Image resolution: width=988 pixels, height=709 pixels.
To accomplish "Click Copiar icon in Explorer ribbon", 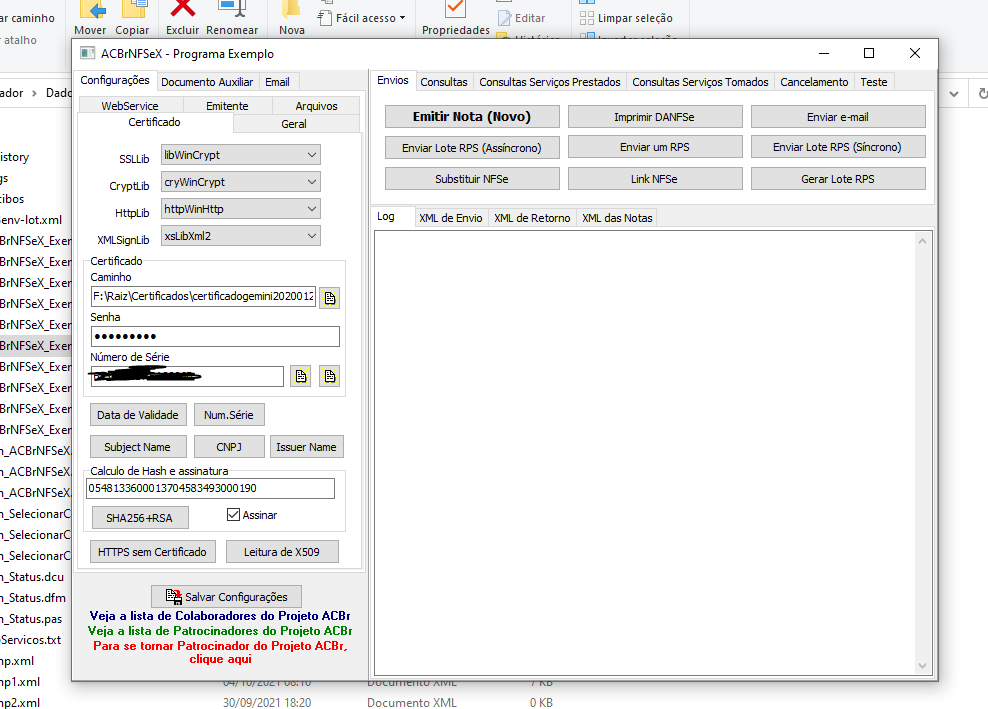I will (x=132, y=10).
